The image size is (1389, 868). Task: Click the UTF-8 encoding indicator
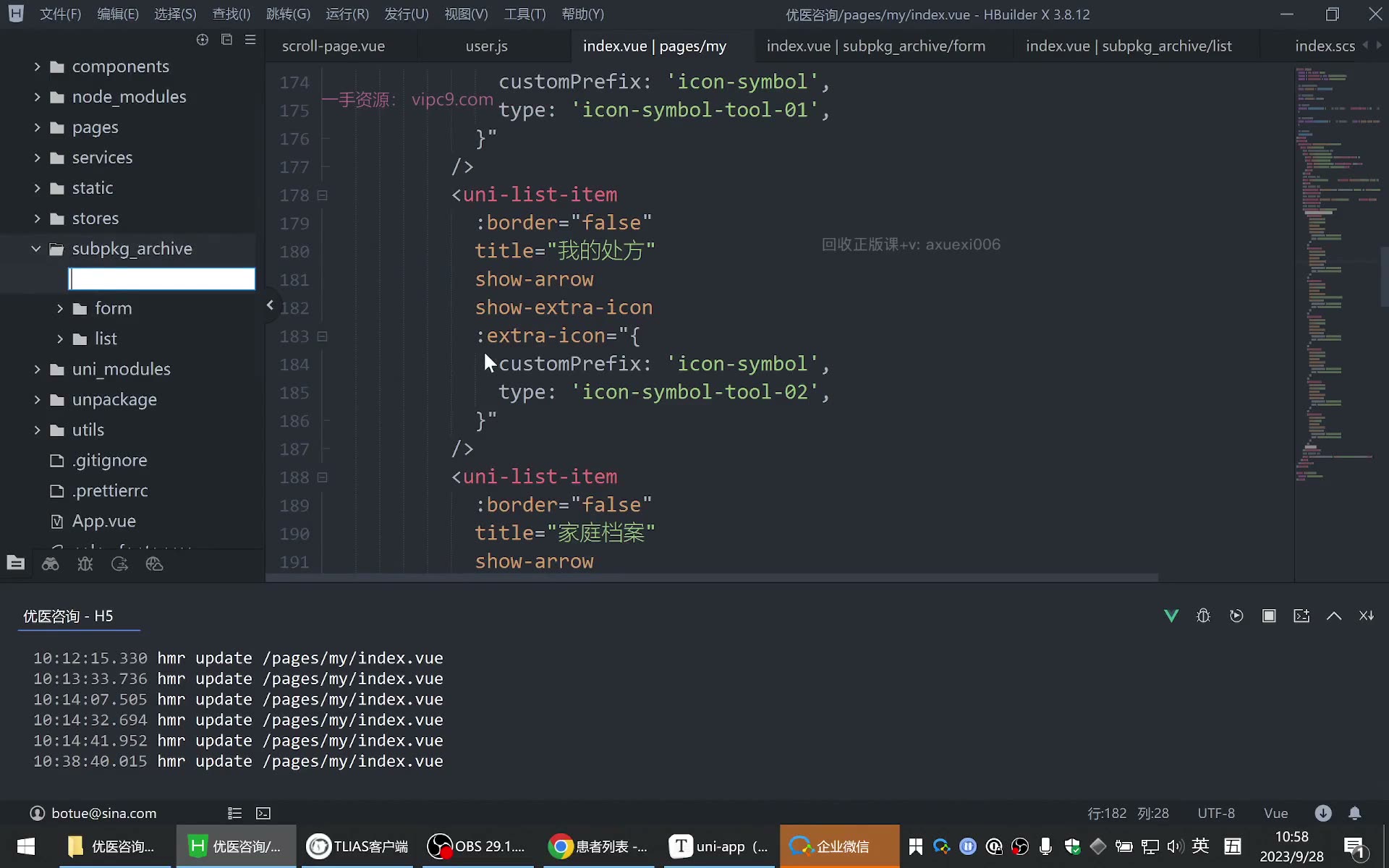tap(1216, 813)
